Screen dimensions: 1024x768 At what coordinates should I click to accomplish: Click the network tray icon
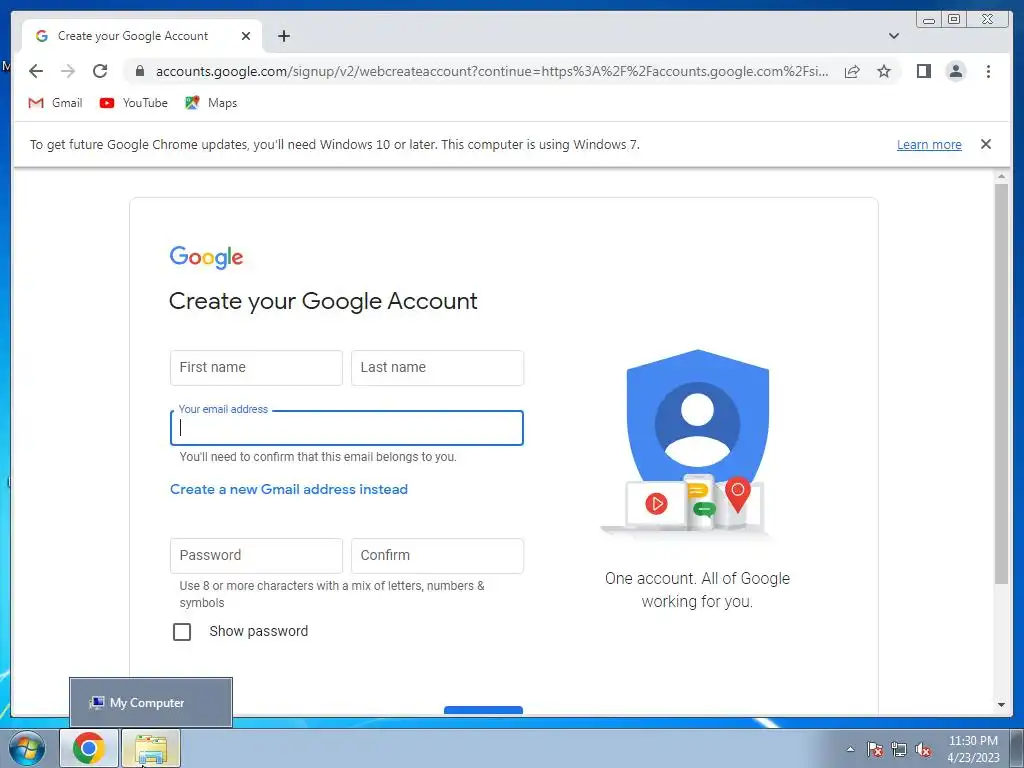(899, 749)
